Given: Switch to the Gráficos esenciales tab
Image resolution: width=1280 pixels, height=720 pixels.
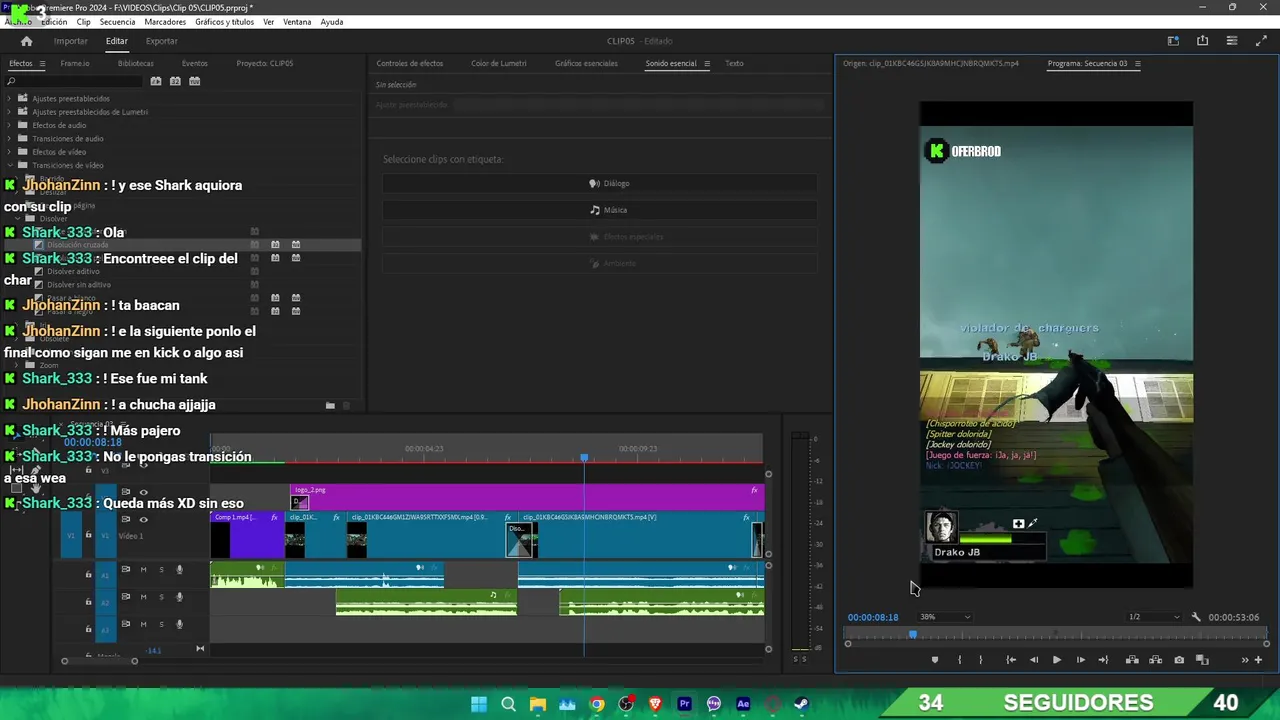Looking at the screenshot, I should coord(586,63).
